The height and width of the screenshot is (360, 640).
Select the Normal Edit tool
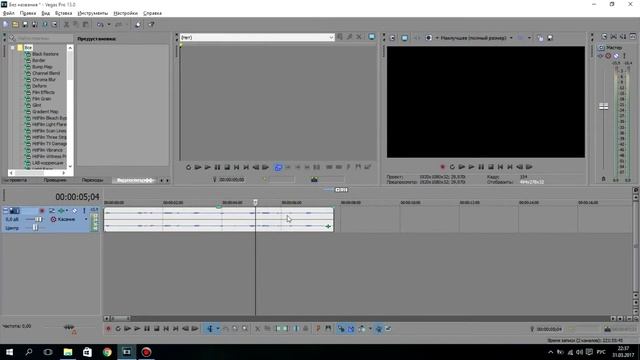(x=210, y=329)
